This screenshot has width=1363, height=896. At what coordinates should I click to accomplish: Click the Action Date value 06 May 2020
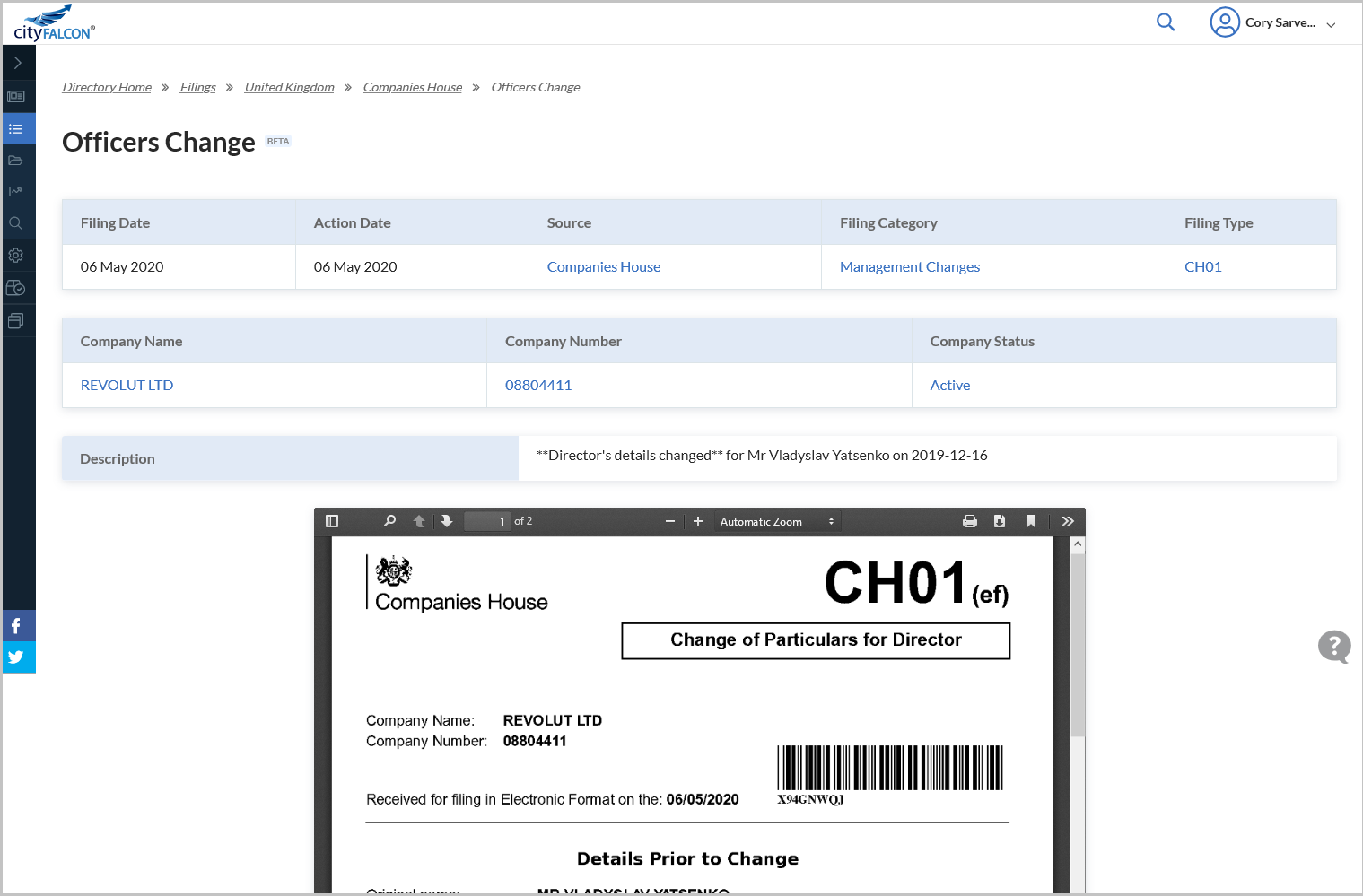click(x=355, y=267)
